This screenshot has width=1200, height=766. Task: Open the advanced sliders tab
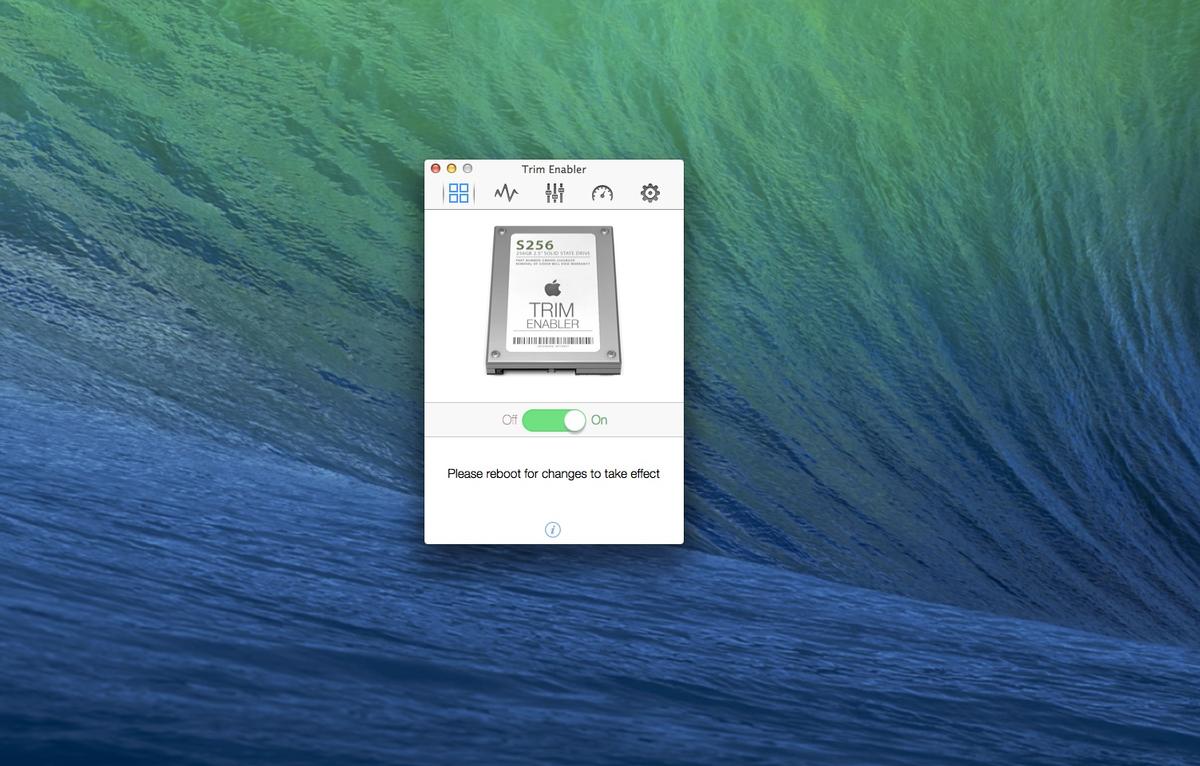tap(554, 193)
